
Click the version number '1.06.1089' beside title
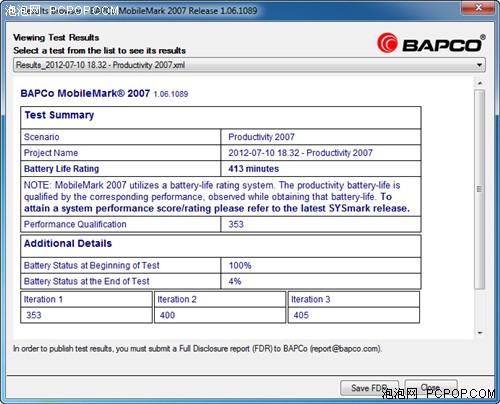(171, 94)
